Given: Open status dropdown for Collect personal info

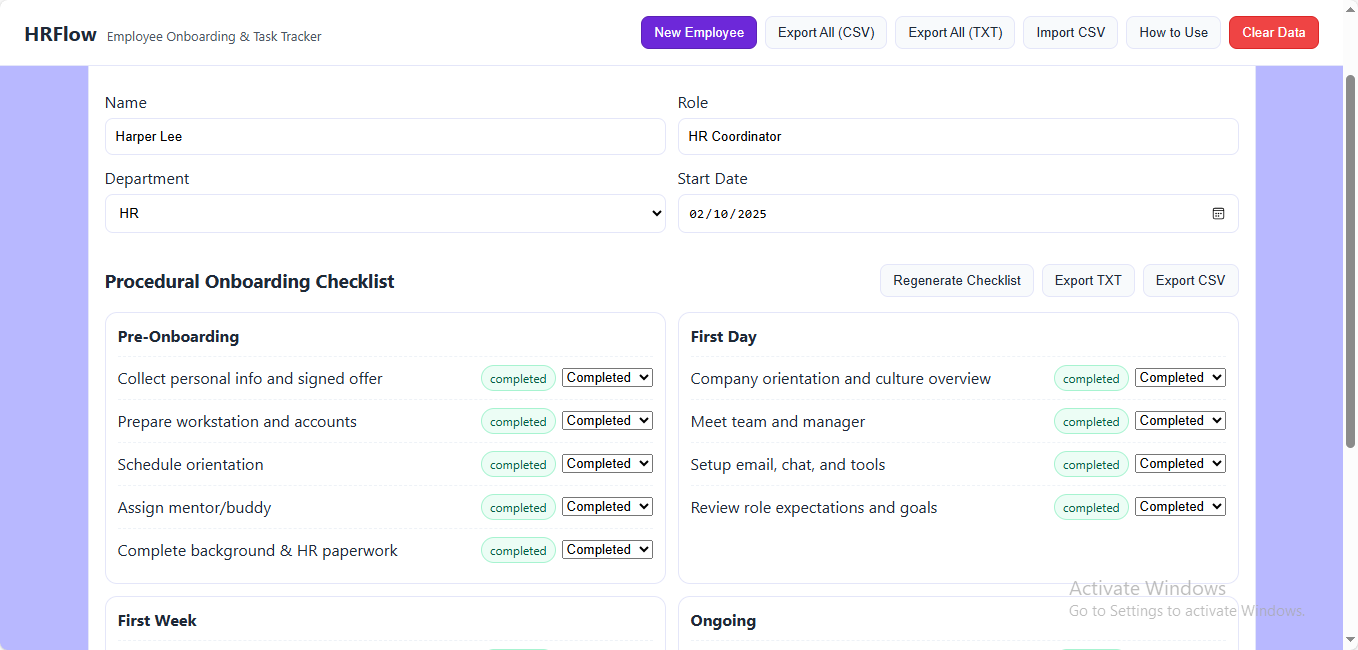Looking at the screenshot, I should click(x=607, y=378).
